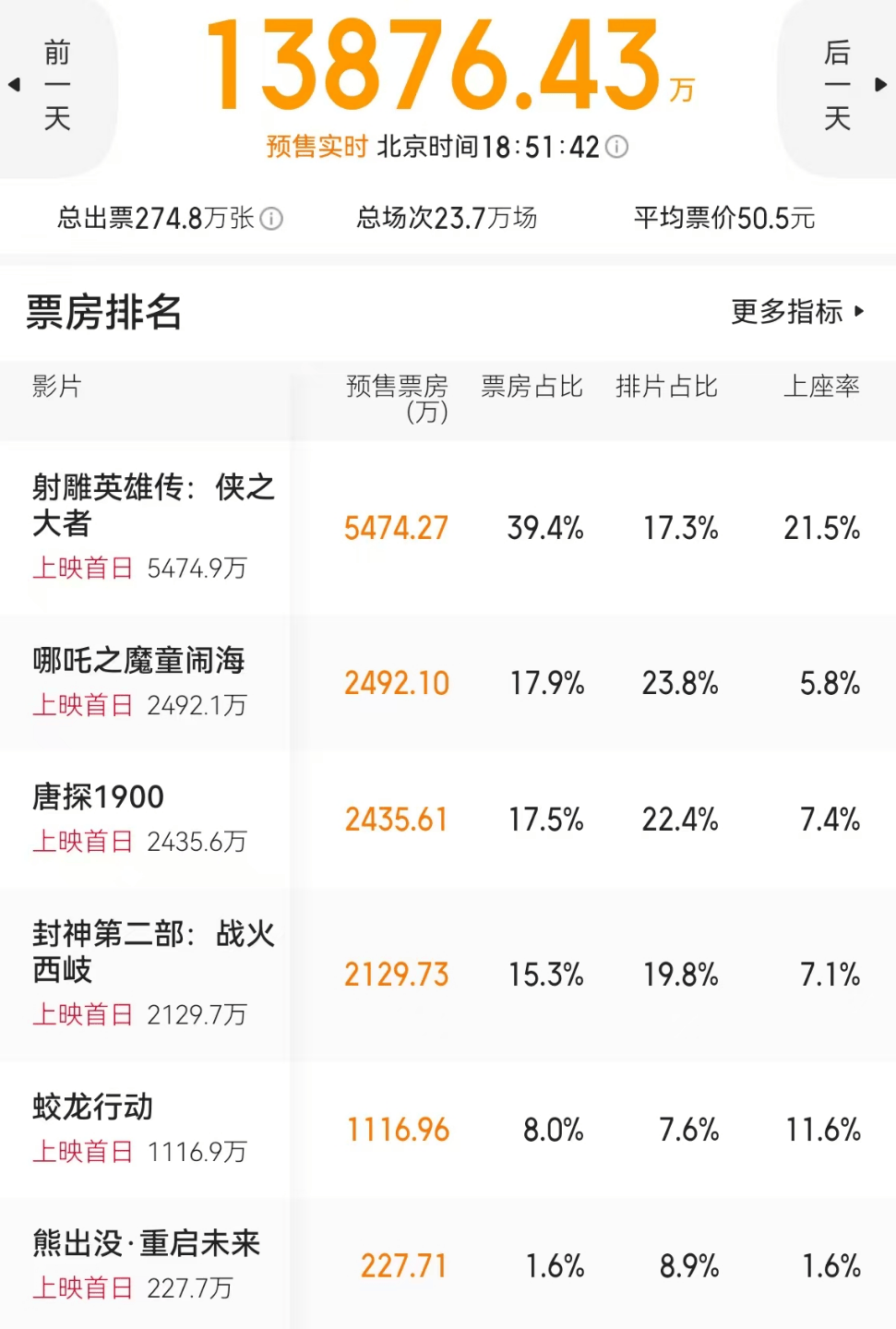The image size is (896, 1329).
Task: Open 封神第二部：战火西岐 movie details
Action: 153,952
